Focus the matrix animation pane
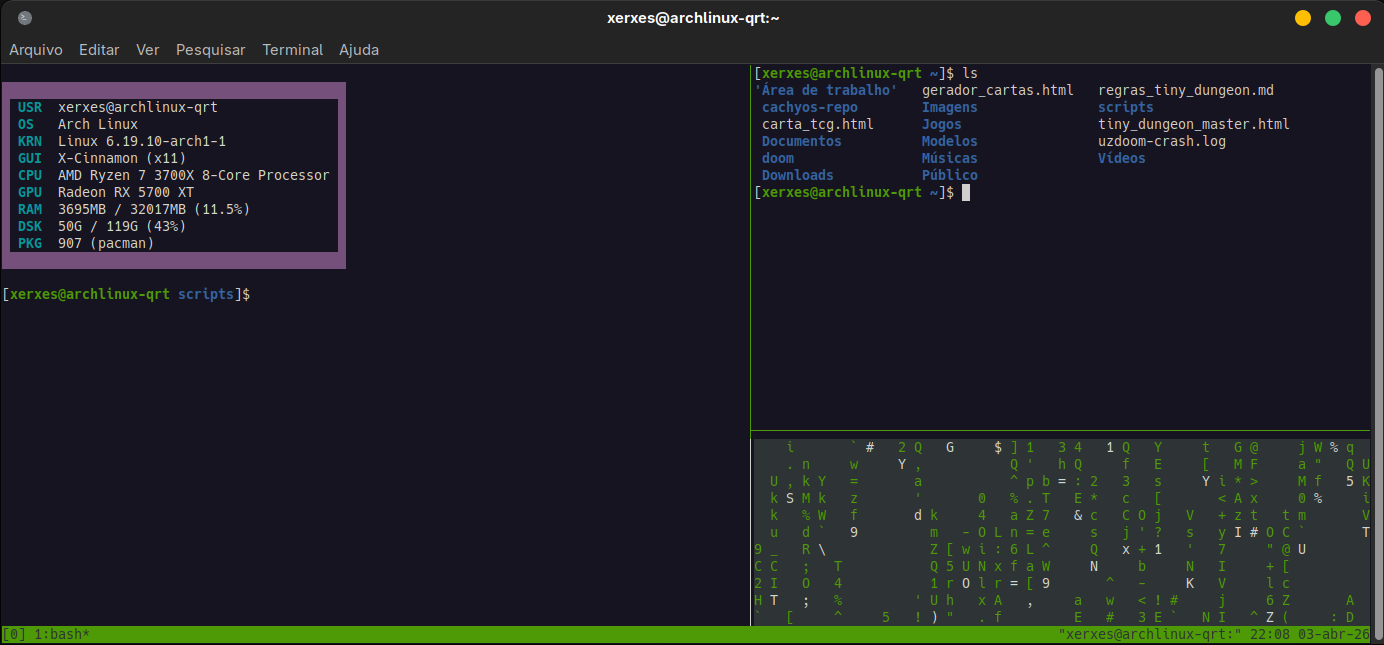The image size is (1384, 645). [1060, 530]
